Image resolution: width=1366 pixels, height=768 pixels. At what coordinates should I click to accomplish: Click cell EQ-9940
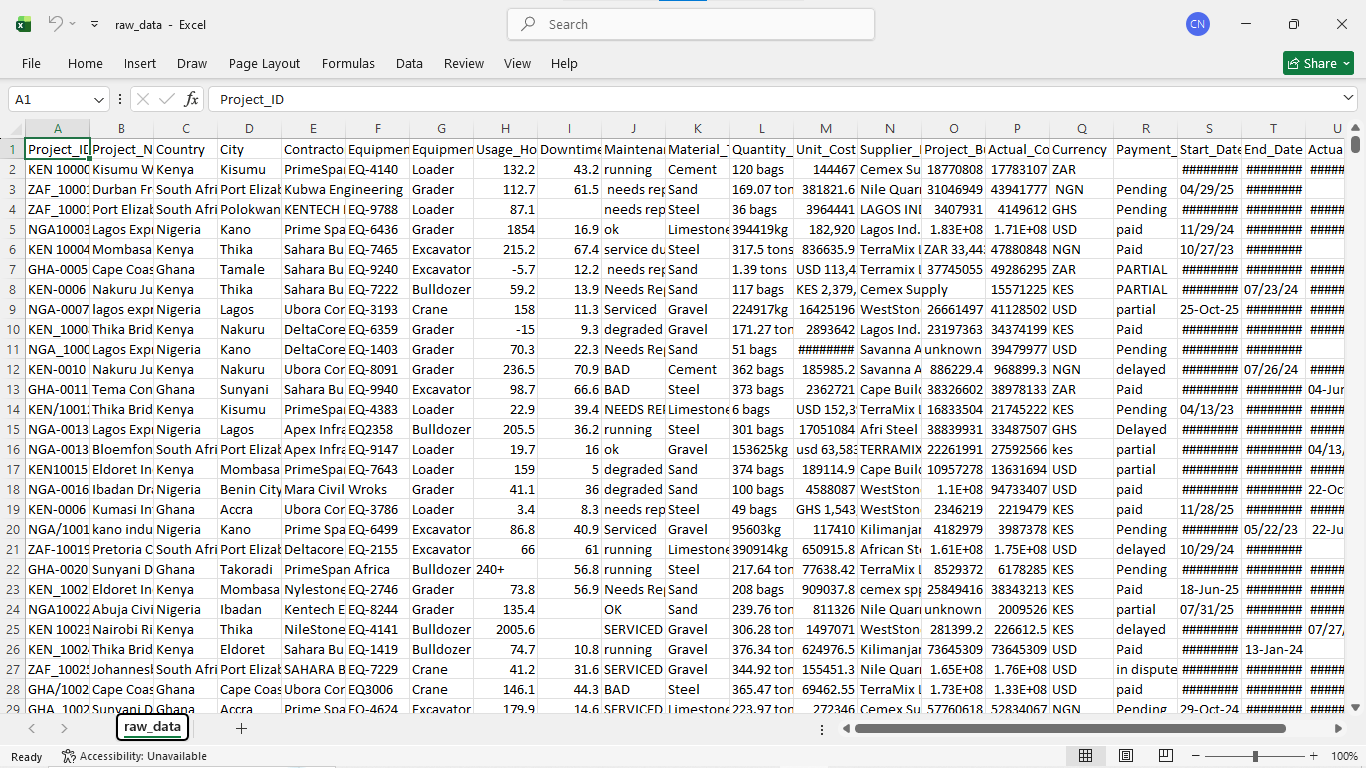377,389
